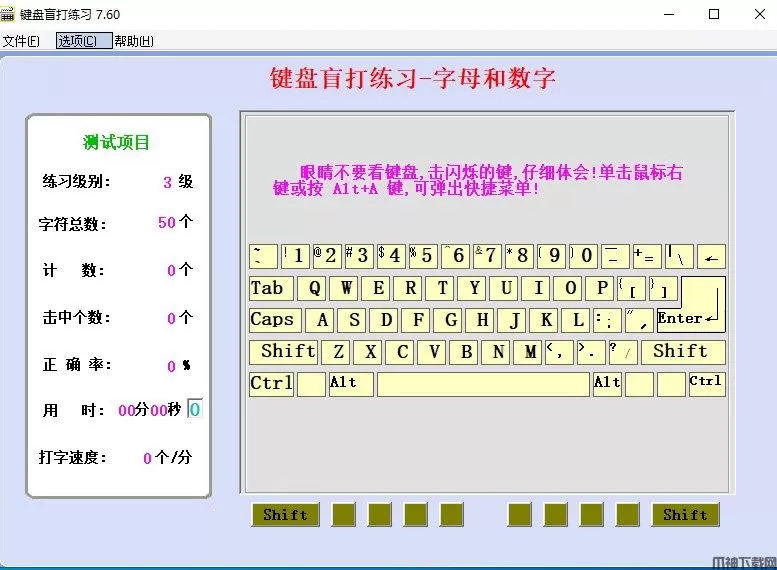
Task: Click the F key on virtual keyboard
Action: (x=416, y=320)
